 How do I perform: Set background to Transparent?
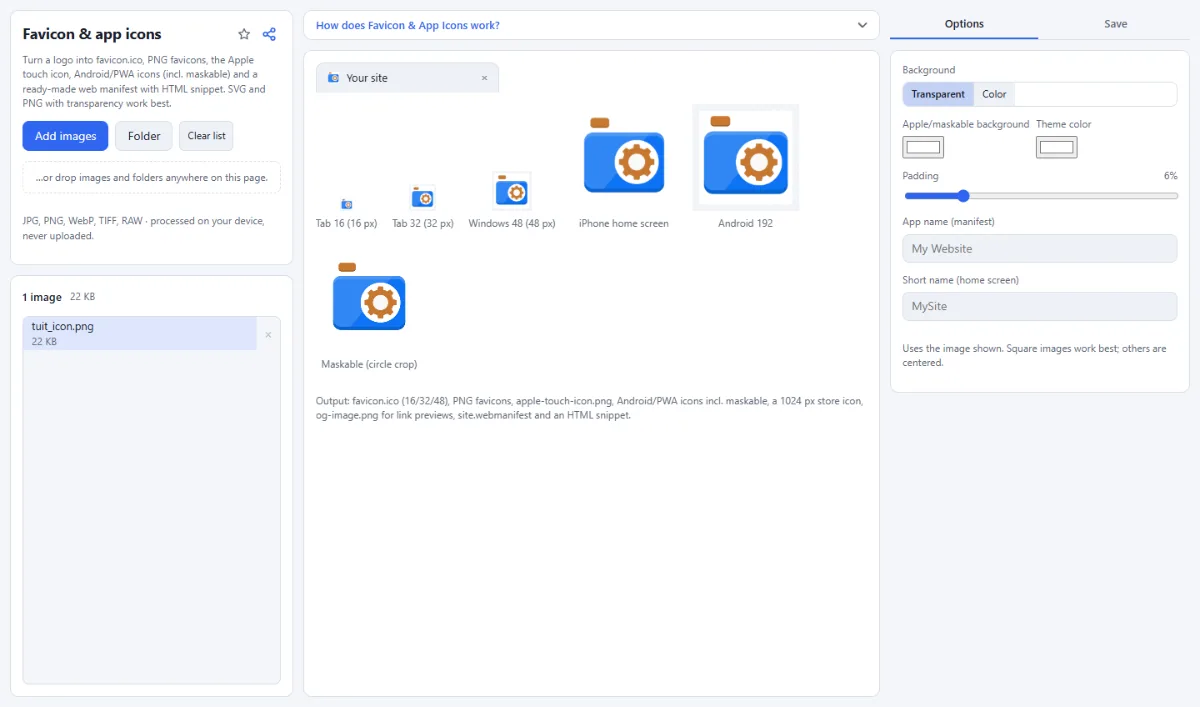938,94
